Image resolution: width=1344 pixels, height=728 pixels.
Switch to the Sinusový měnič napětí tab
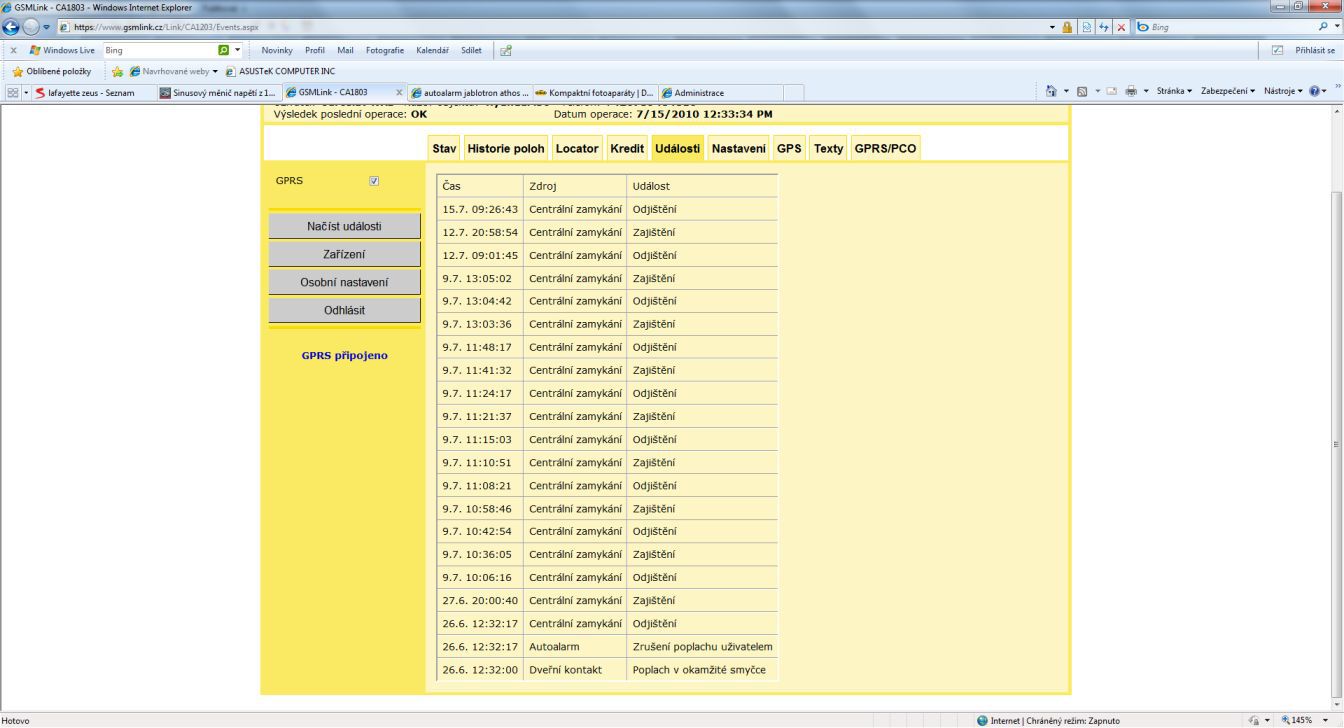tap(219, 93)
